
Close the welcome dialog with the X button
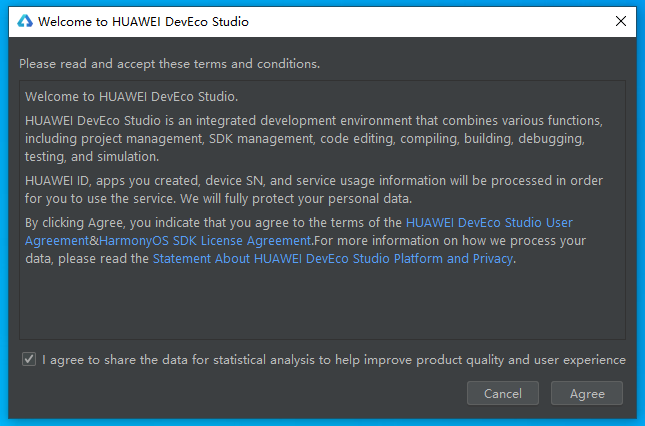[621, 21]
